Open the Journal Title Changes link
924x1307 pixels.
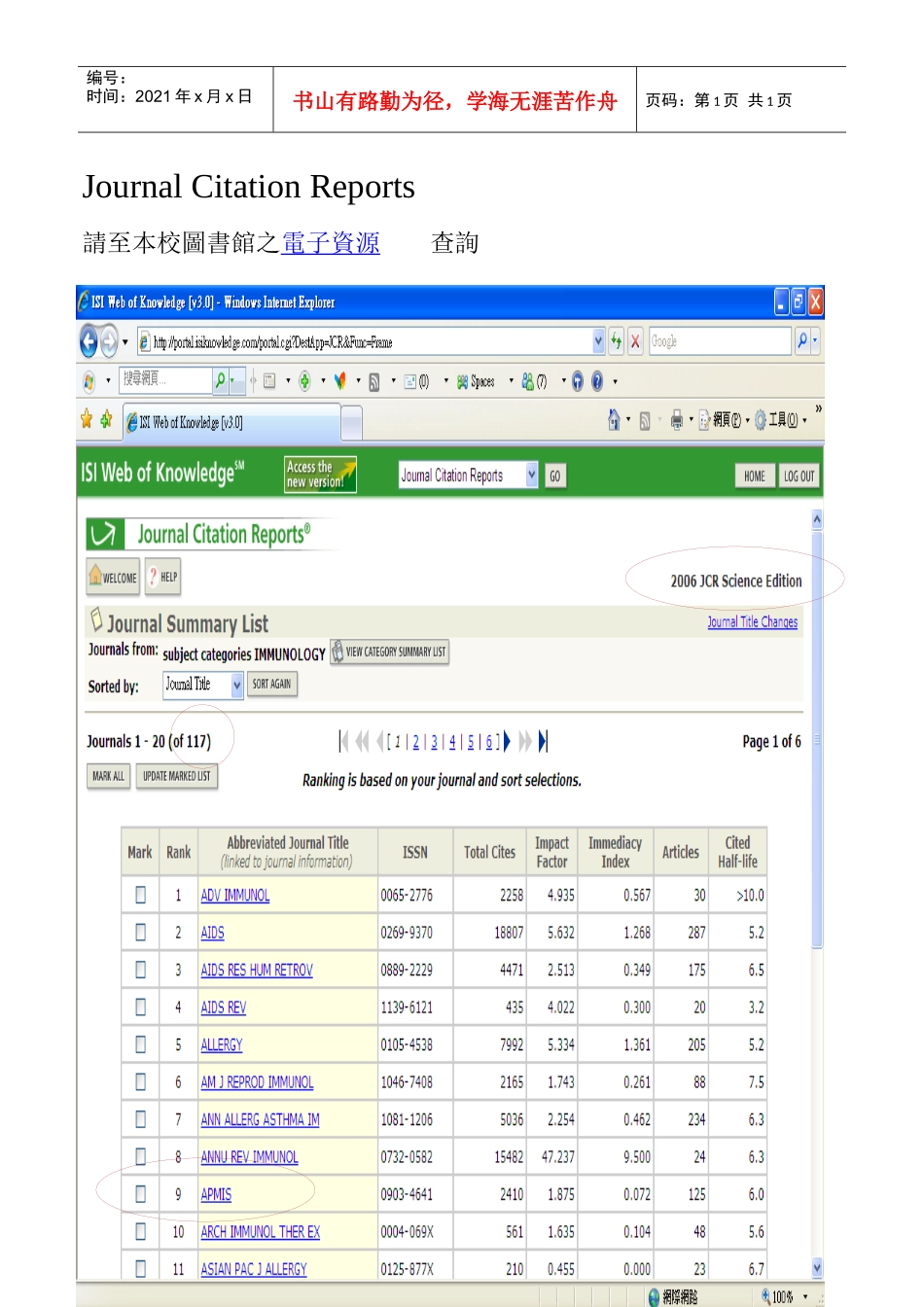tap(752, 621)
